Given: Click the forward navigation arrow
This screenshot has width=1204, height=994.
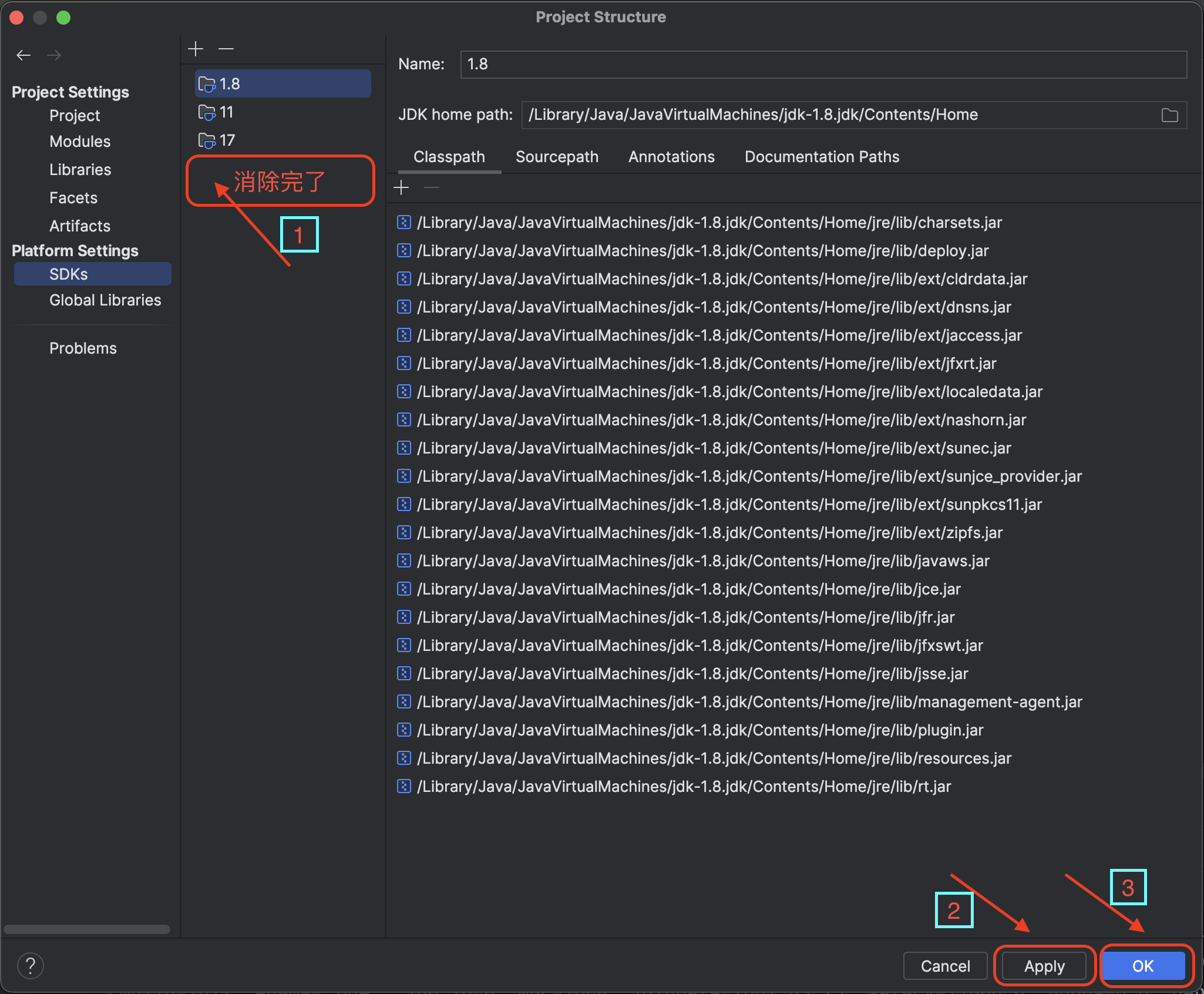Looking at the screenshot, I should pyautogui.click(x=54, y=55).
